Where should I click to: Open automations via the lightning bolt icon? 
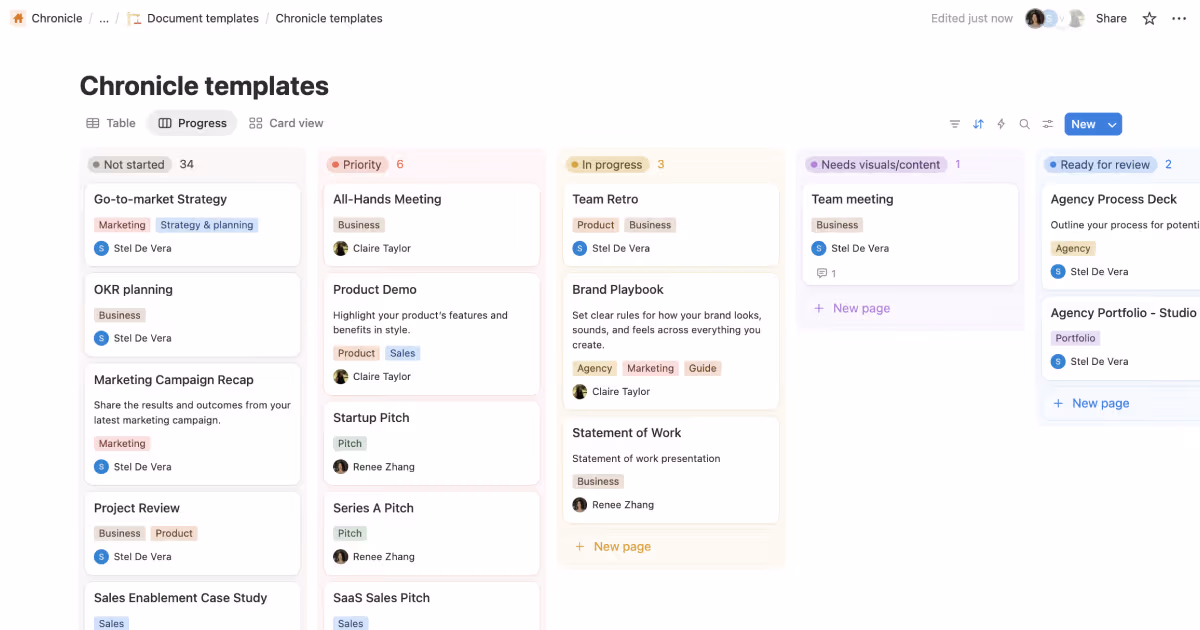coord(1000,123)
